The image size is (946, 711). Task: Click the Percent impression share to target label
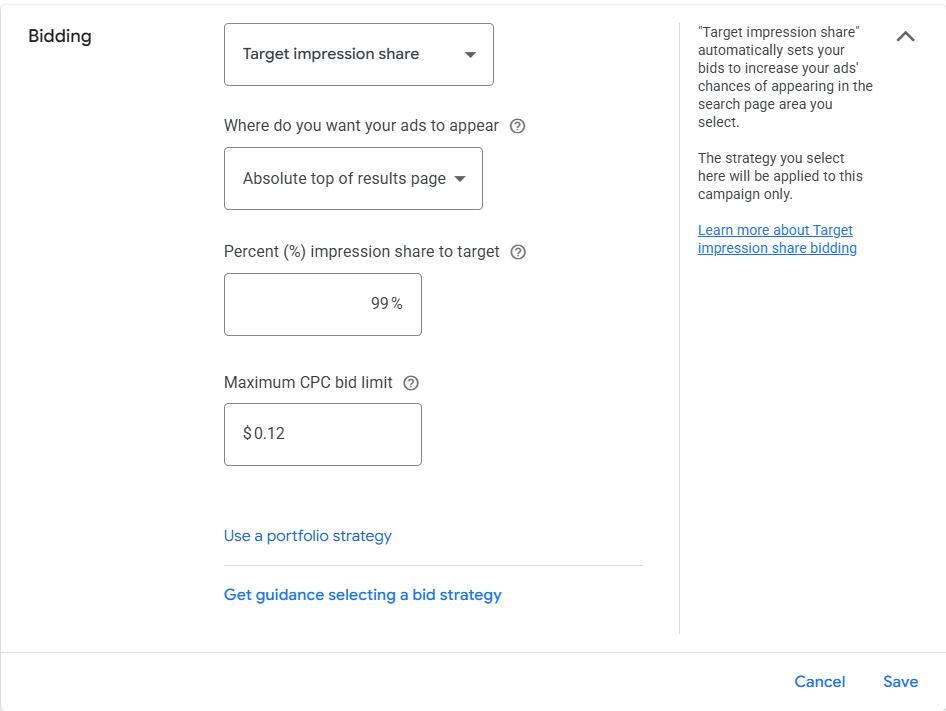pos(362,252)
